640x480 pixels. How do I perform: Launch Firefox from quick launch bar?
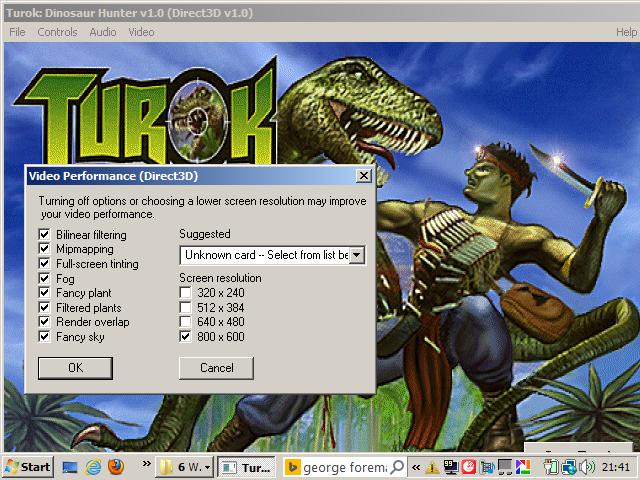pyautogui.click(x=116, y=467)
